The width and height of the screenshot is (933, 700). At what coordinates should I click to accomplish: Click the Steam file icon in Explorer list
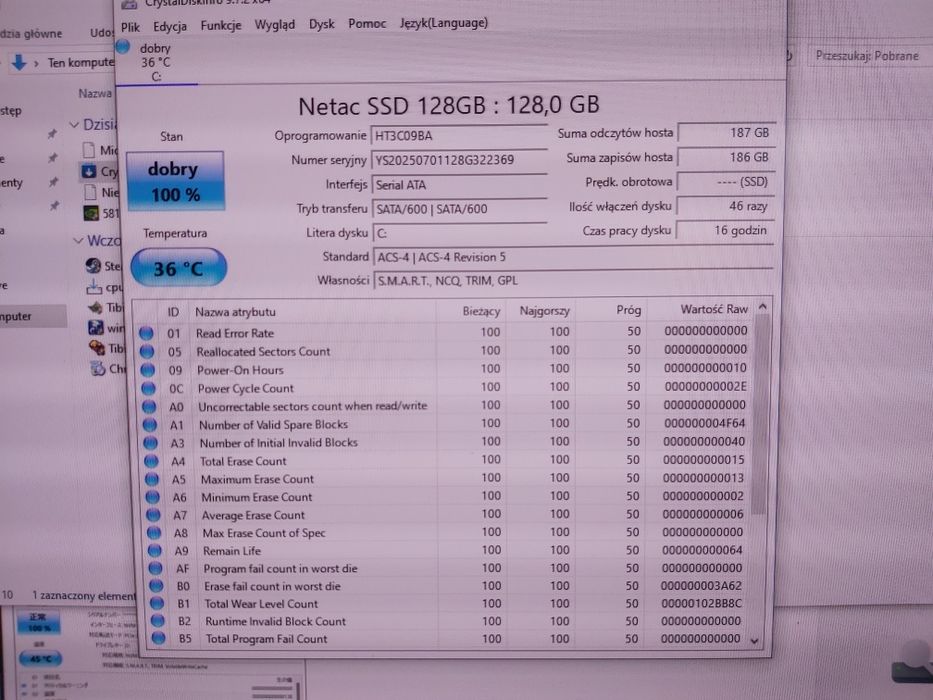pyautogui.click(x=93, y=265)
